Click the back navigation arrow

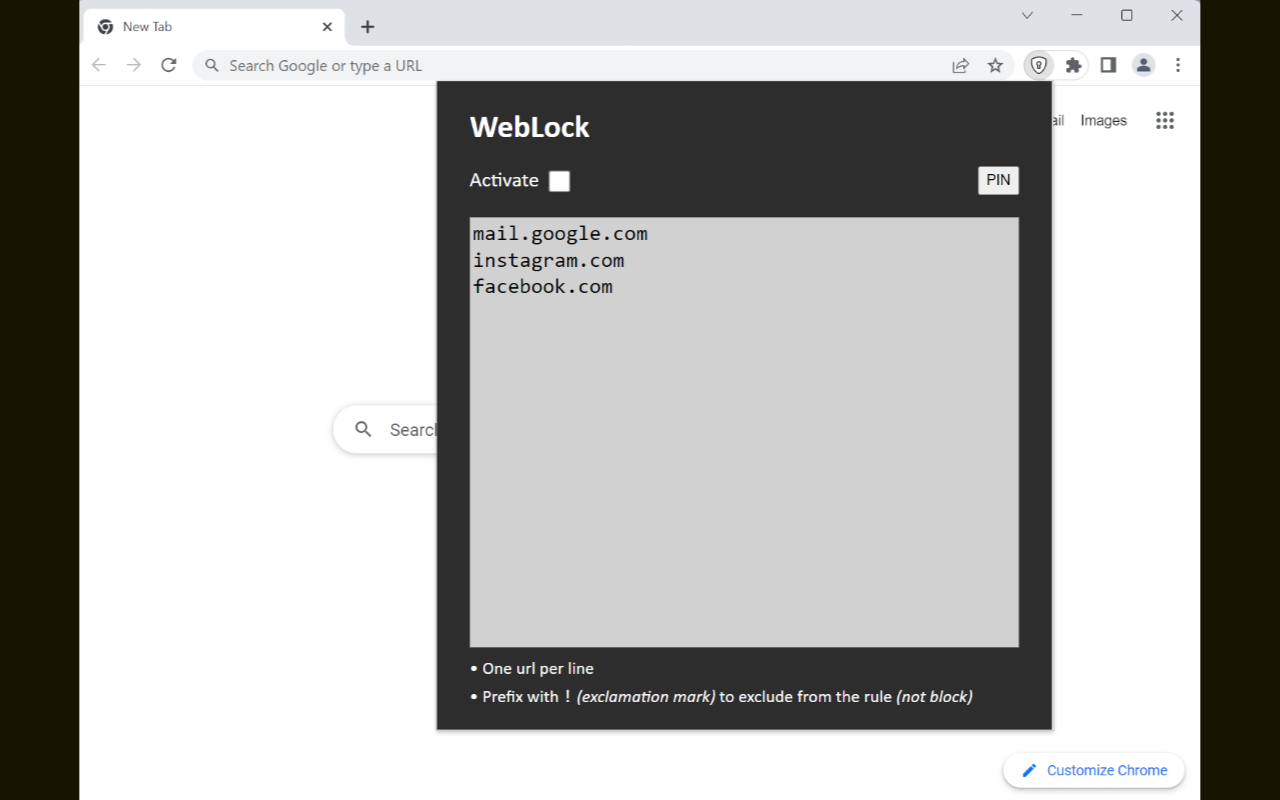tap(98, 64)
